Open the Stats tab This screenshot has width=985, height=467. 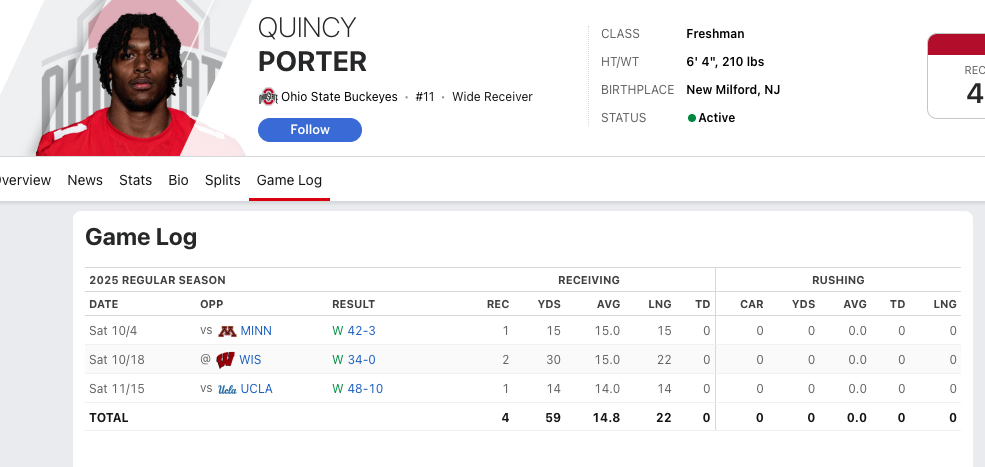tap(135, 180)
